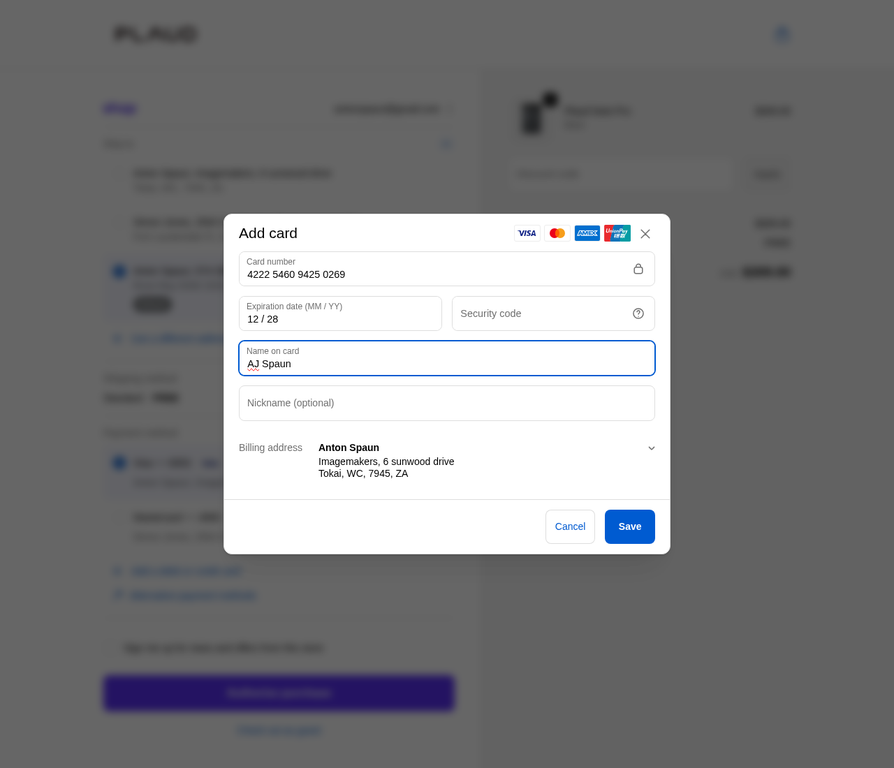
Task: Click the Cancel button in the dialog
Action: click(x=569, y=526)
